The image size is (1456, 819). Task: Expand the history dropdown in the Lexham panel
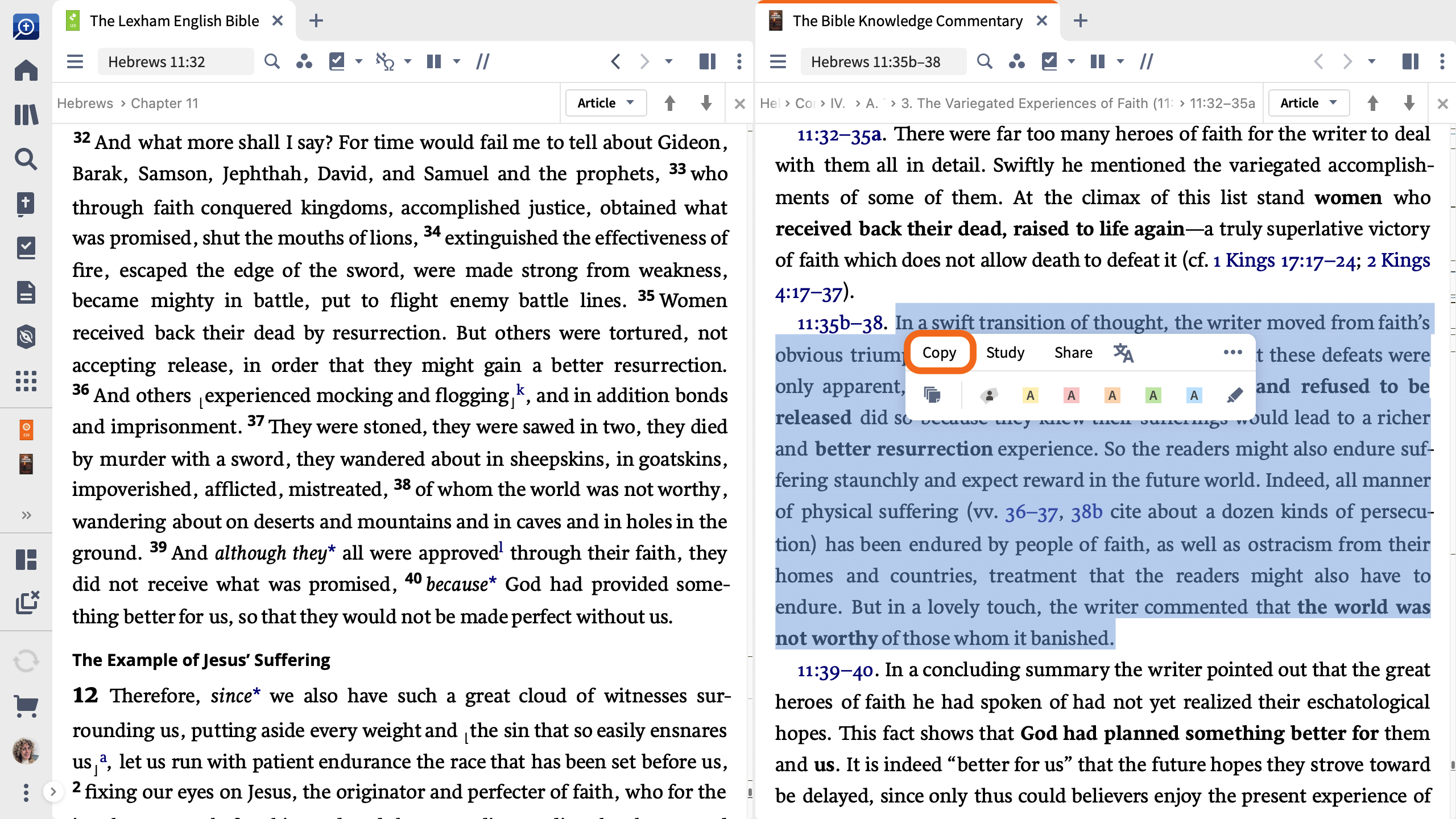click(x=669, y=61)
